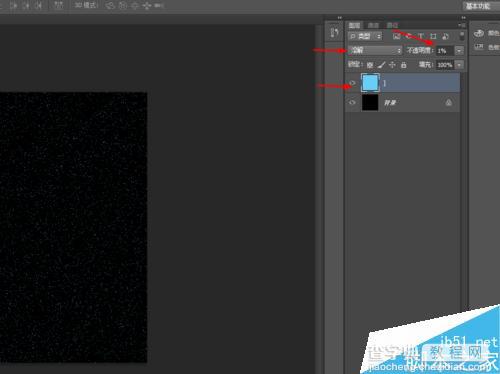Click the 3D 模式 label in options bar
500x374 pixels.
click(x=86, y=5)
